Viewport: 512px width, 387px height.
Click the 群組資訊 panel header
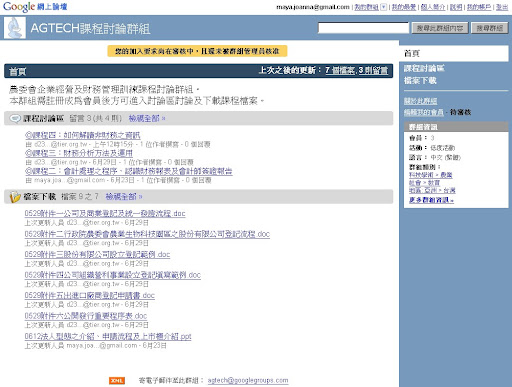point(456,127)
